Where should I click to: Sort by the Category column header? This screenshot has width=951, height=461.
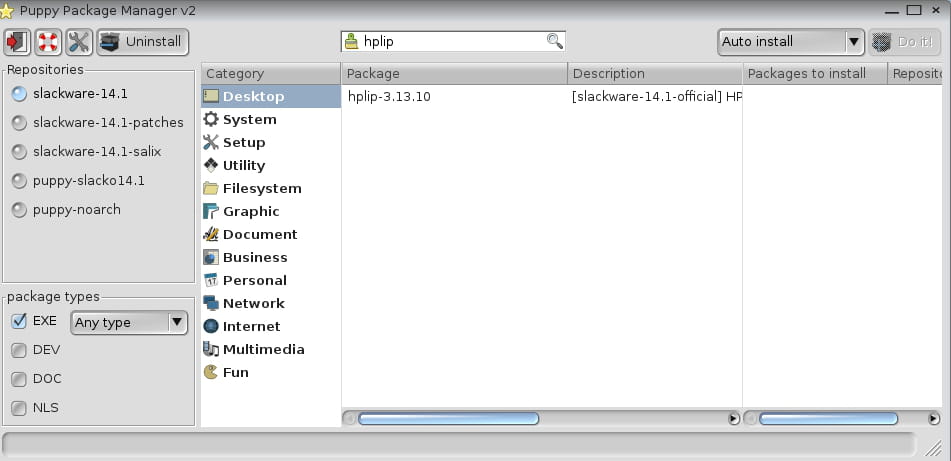point(271,73)
